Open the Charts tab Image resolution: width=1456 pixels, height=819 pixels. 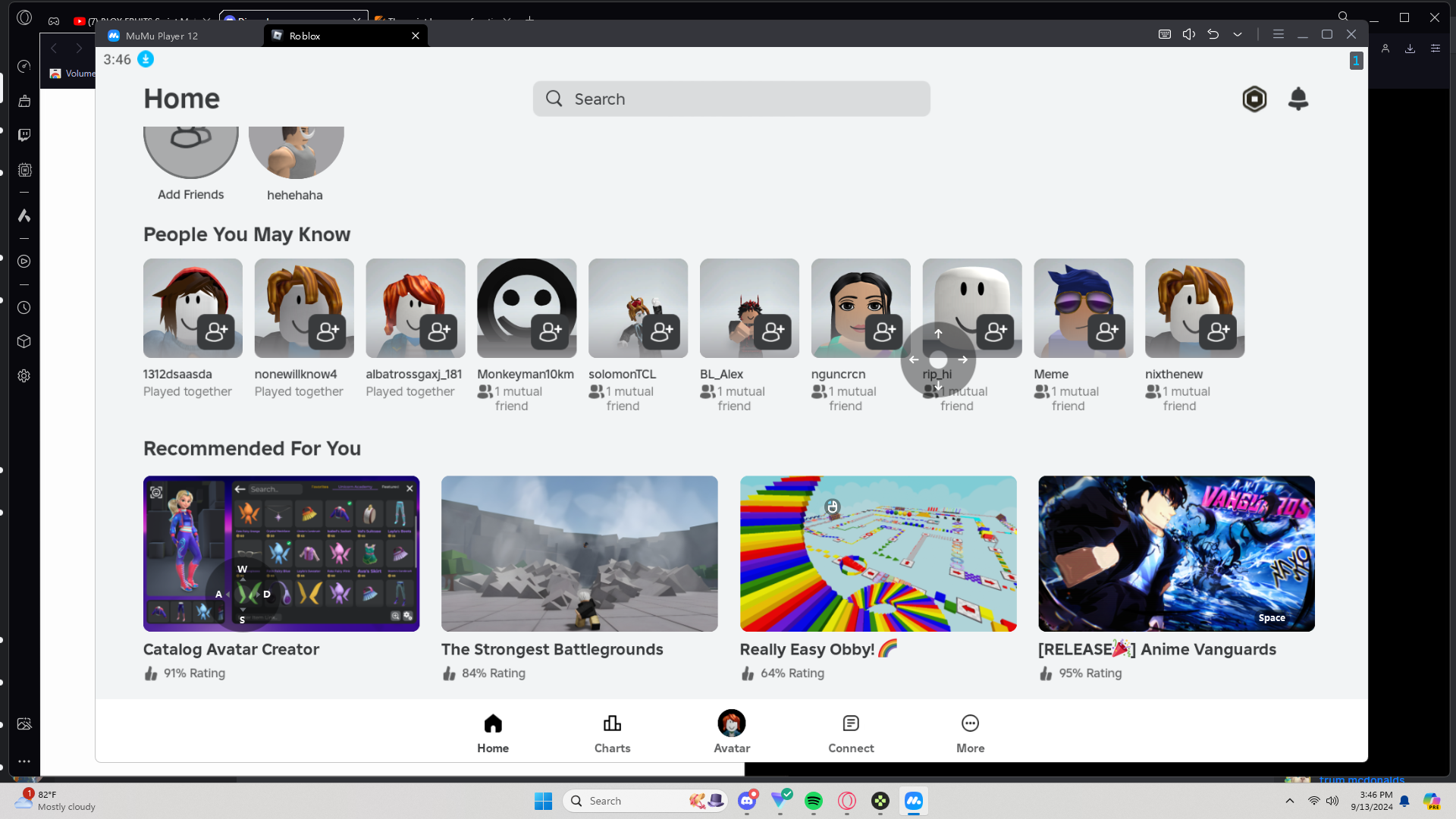point(612,733)
